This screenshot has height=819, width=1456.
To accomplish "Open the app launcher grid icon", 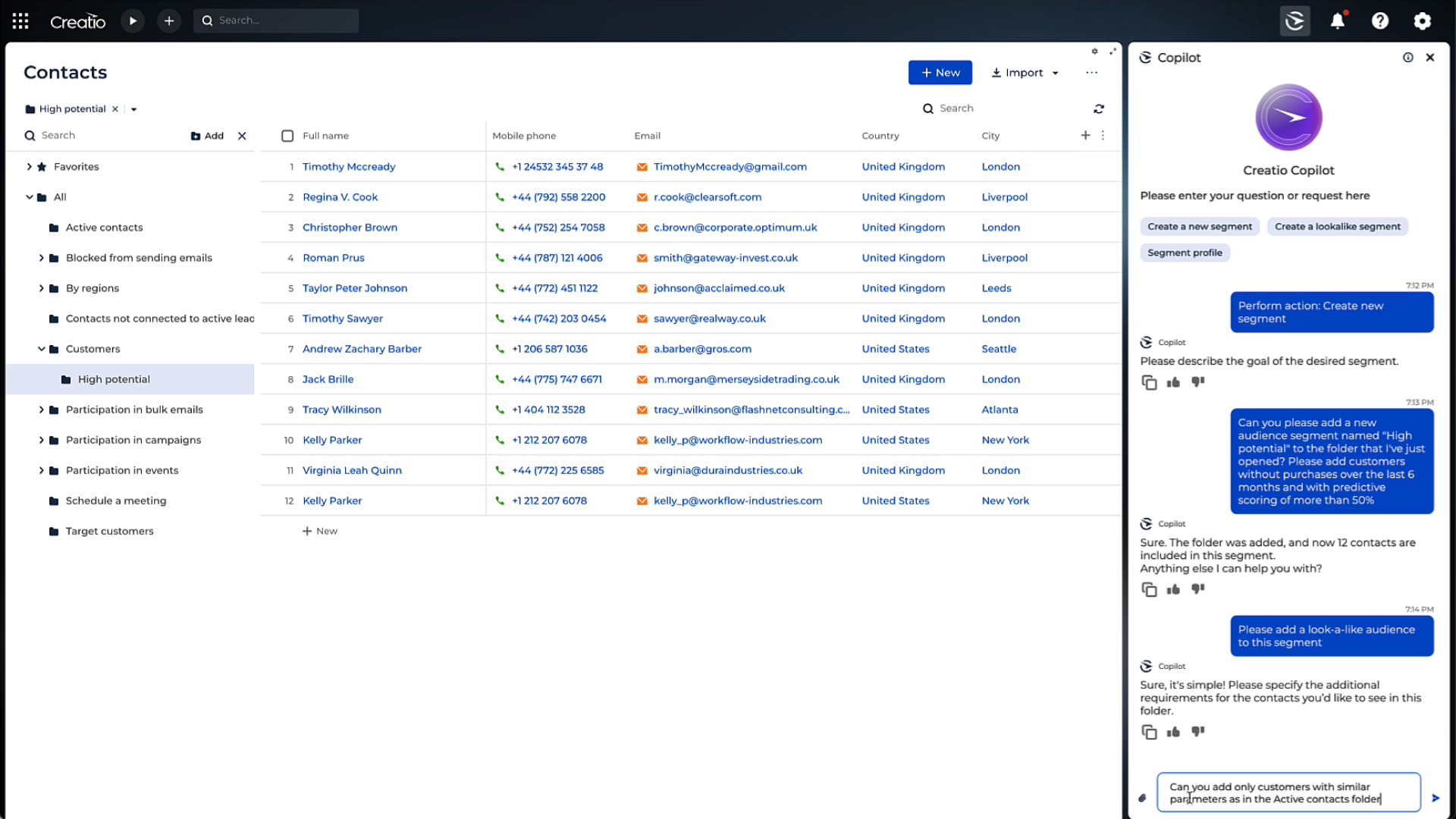I will 20,21.
